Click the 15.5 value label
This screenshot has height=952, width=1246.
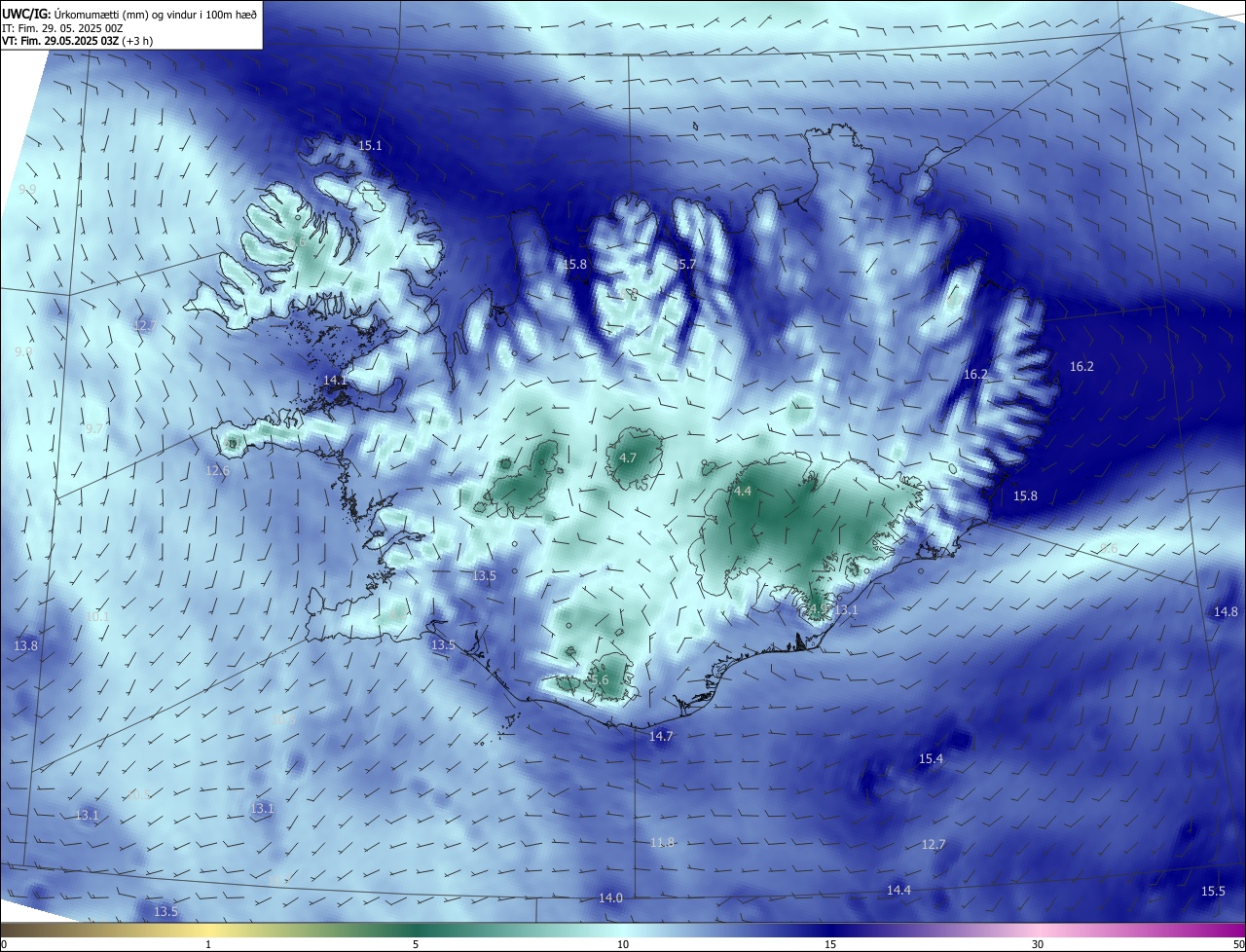1213,891
